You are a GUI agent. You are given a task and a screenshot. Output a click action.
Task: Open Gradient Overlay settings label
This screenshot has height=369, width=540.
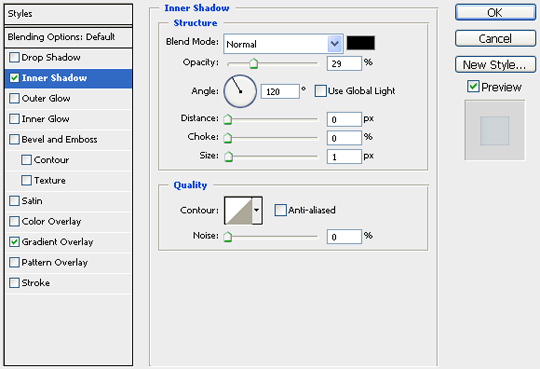(58, 242)
